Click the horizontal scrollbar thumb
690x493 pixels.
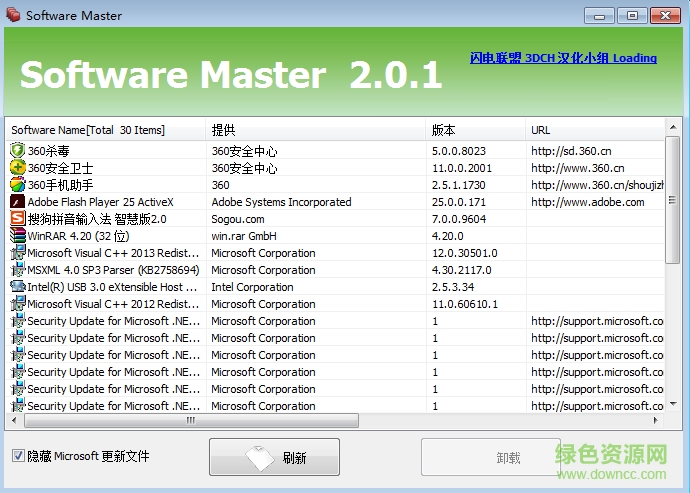[191, 420]
